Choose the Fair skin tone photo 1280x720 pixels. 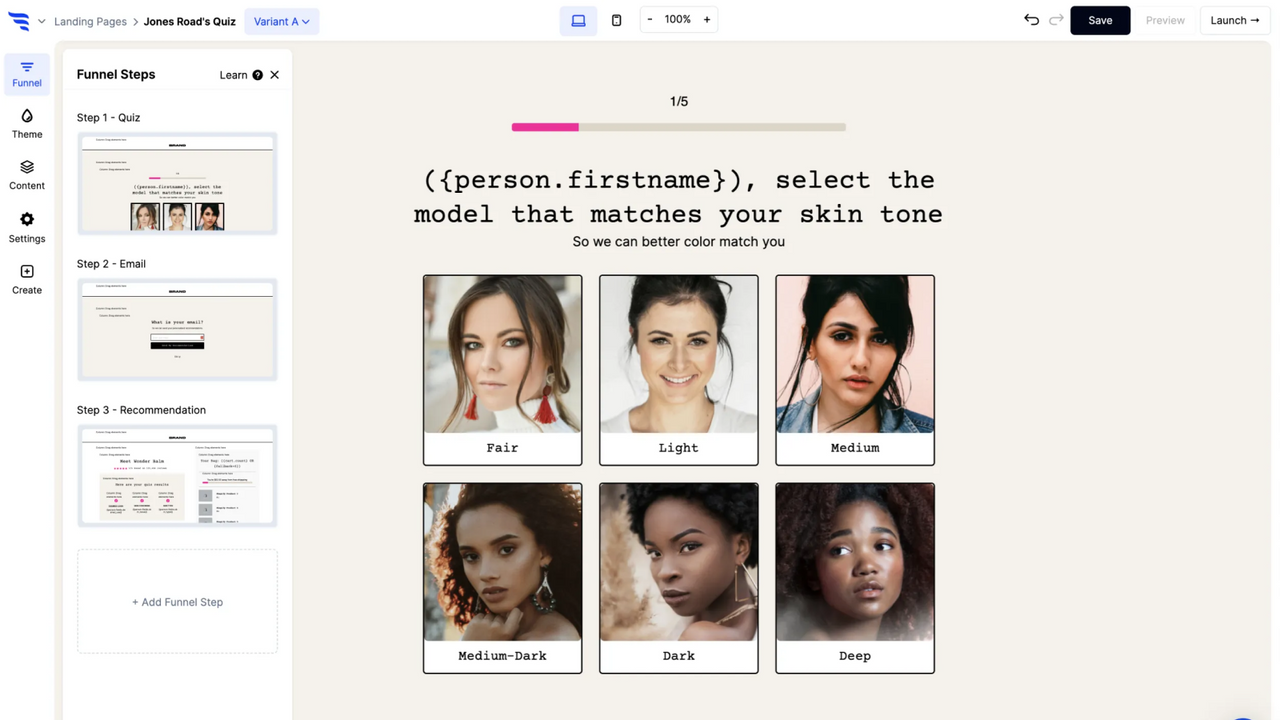pyautogui.click(x=502, y=354)
